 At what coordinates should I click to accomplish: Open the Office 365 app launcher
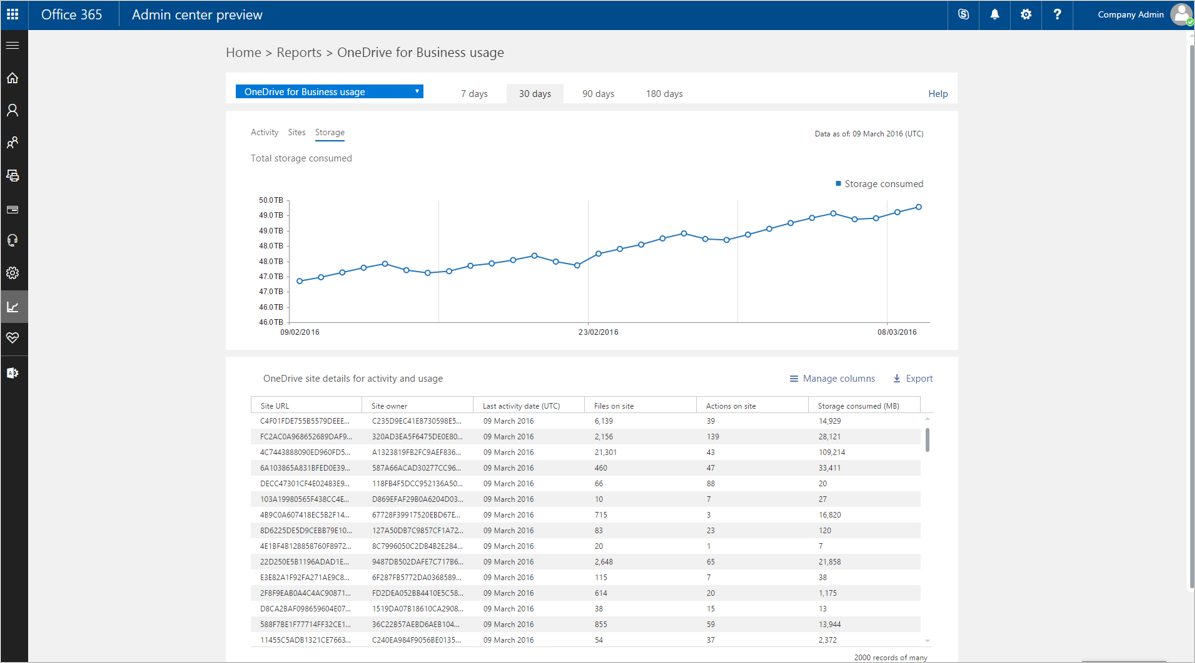14,14
